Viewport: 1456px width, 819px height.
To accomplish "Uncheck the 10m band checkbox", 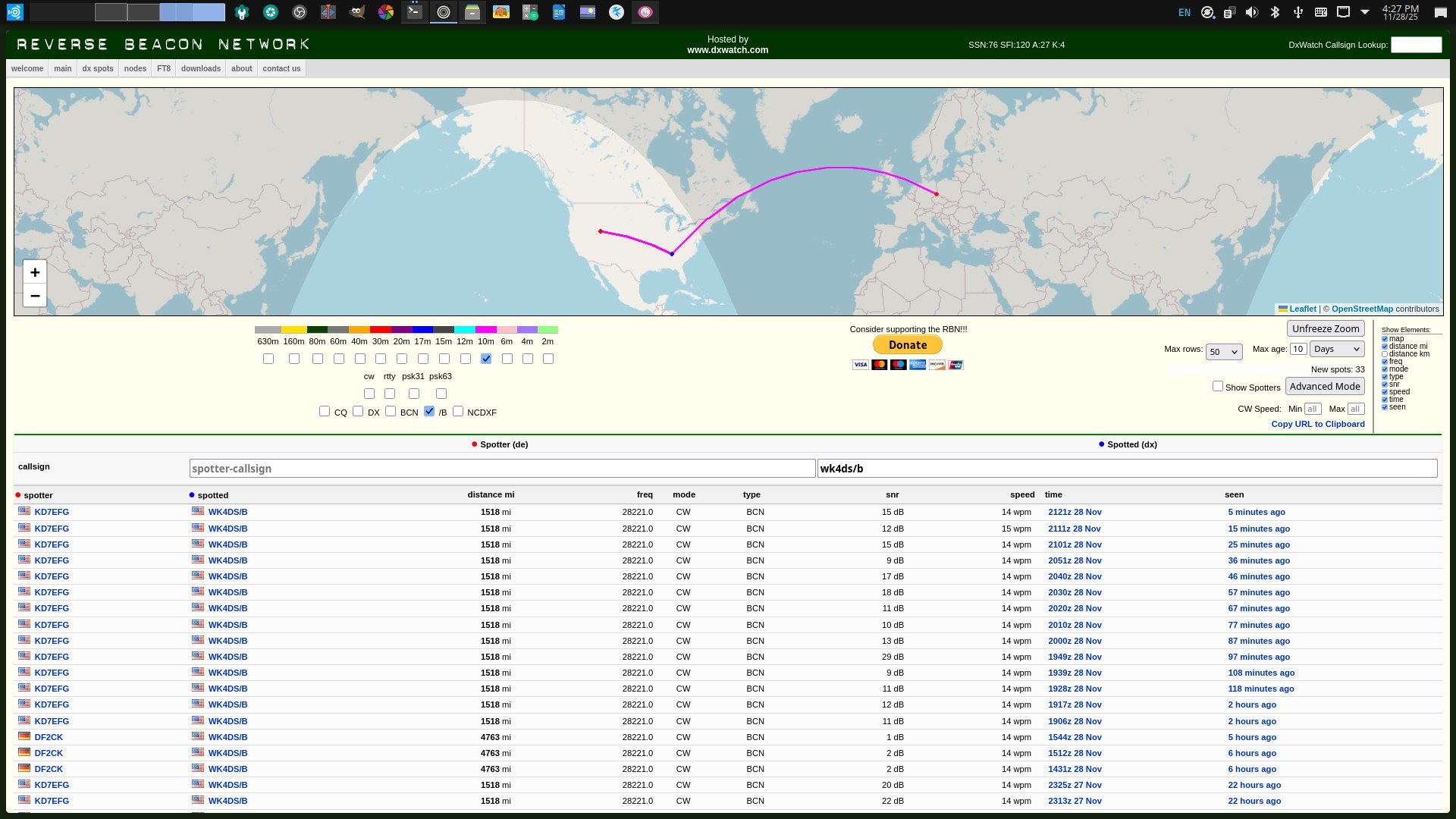I will pos(486,359).
